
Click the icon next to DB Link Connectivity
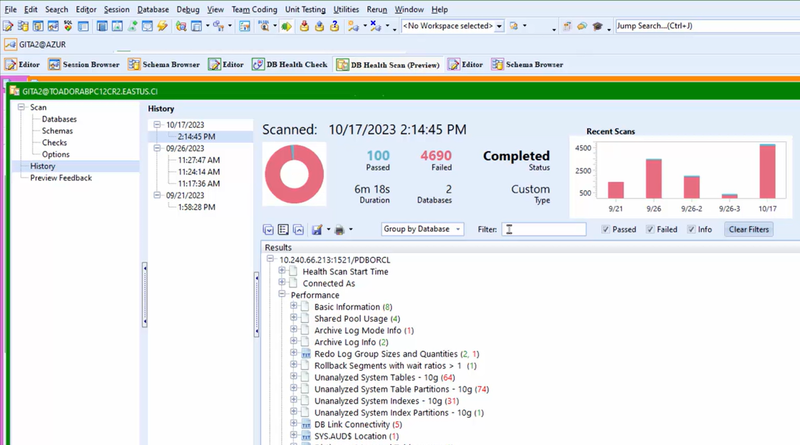(x=306, y=424)
